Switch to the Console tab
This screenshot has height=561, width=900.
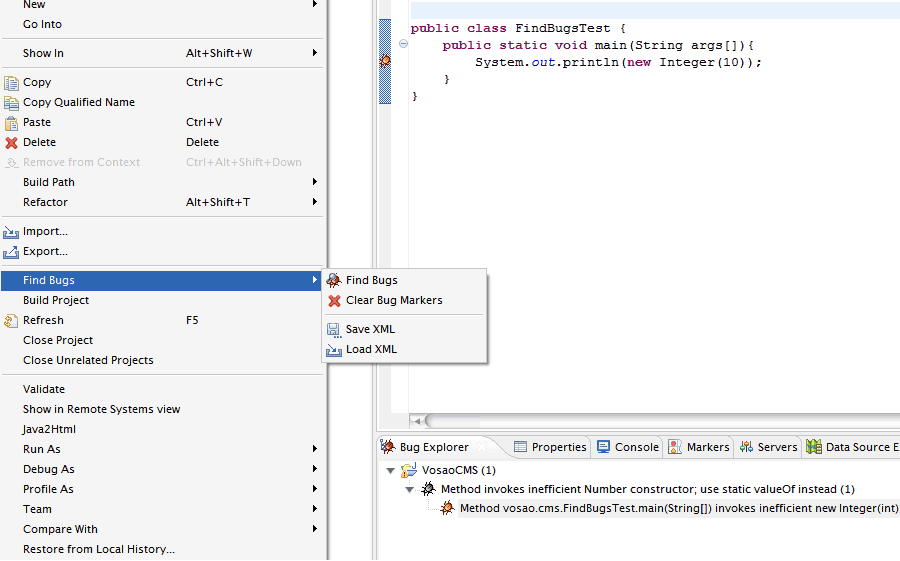[628, 447]
